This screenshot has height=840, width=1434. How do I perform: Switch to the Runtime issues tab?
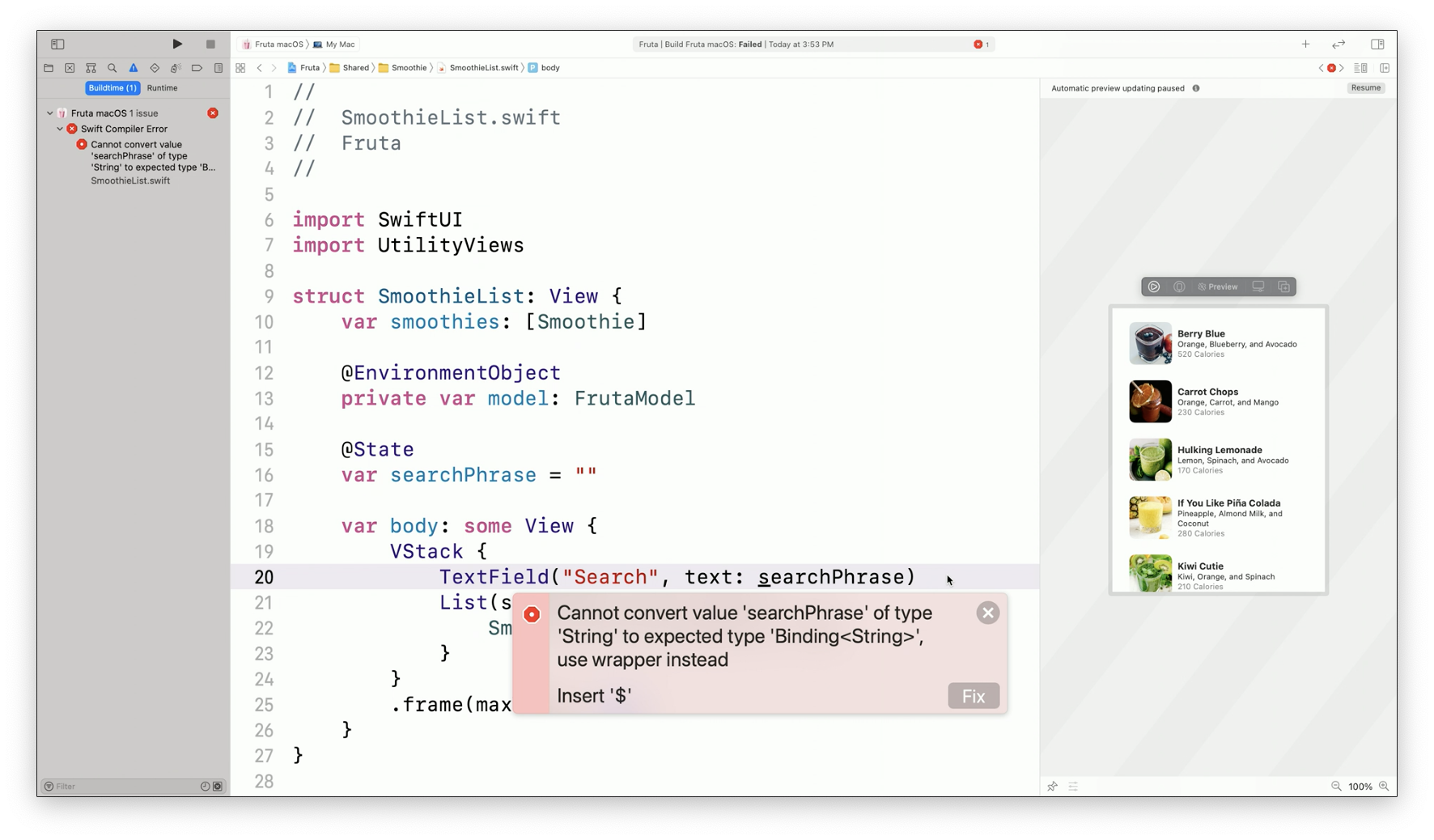(x=162, y=87)
